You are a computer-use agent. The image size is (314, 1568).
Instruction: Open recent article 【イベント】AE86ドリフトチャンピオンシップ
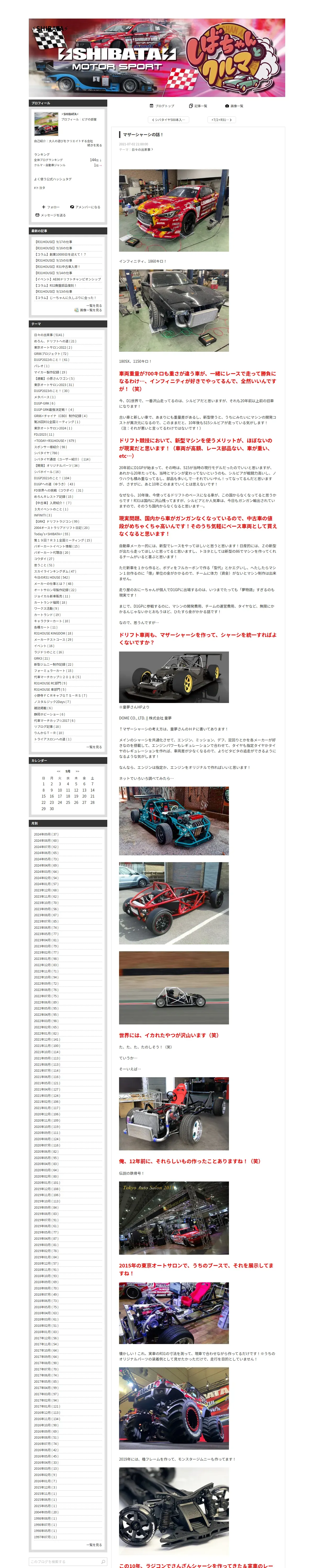tap(68, 279)
